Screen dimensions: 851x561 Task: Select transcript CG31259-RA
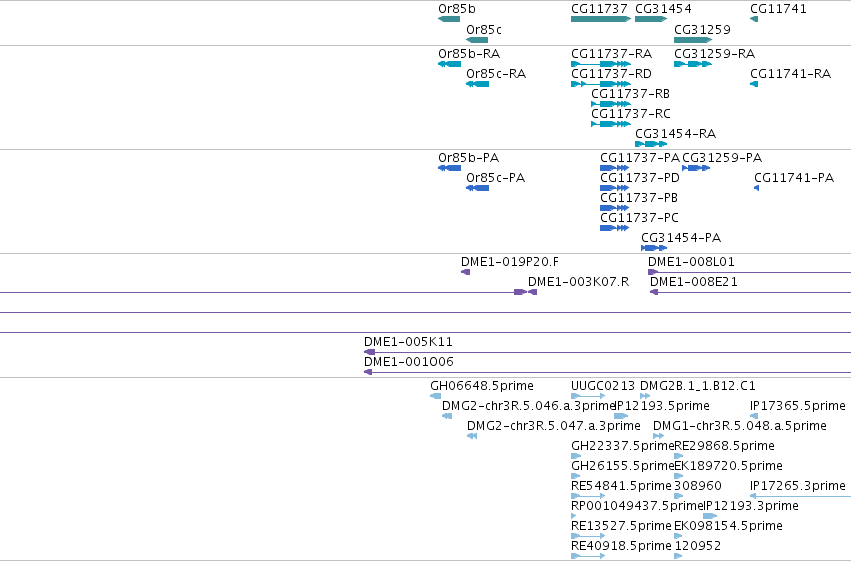(714, 54)
